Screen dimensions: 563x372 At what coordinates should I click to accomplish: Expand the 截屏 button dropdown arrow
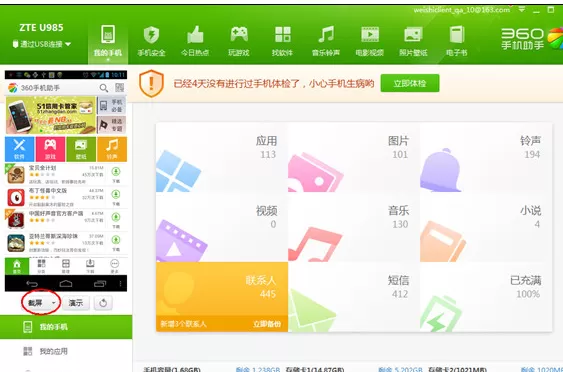coord(53,303)
